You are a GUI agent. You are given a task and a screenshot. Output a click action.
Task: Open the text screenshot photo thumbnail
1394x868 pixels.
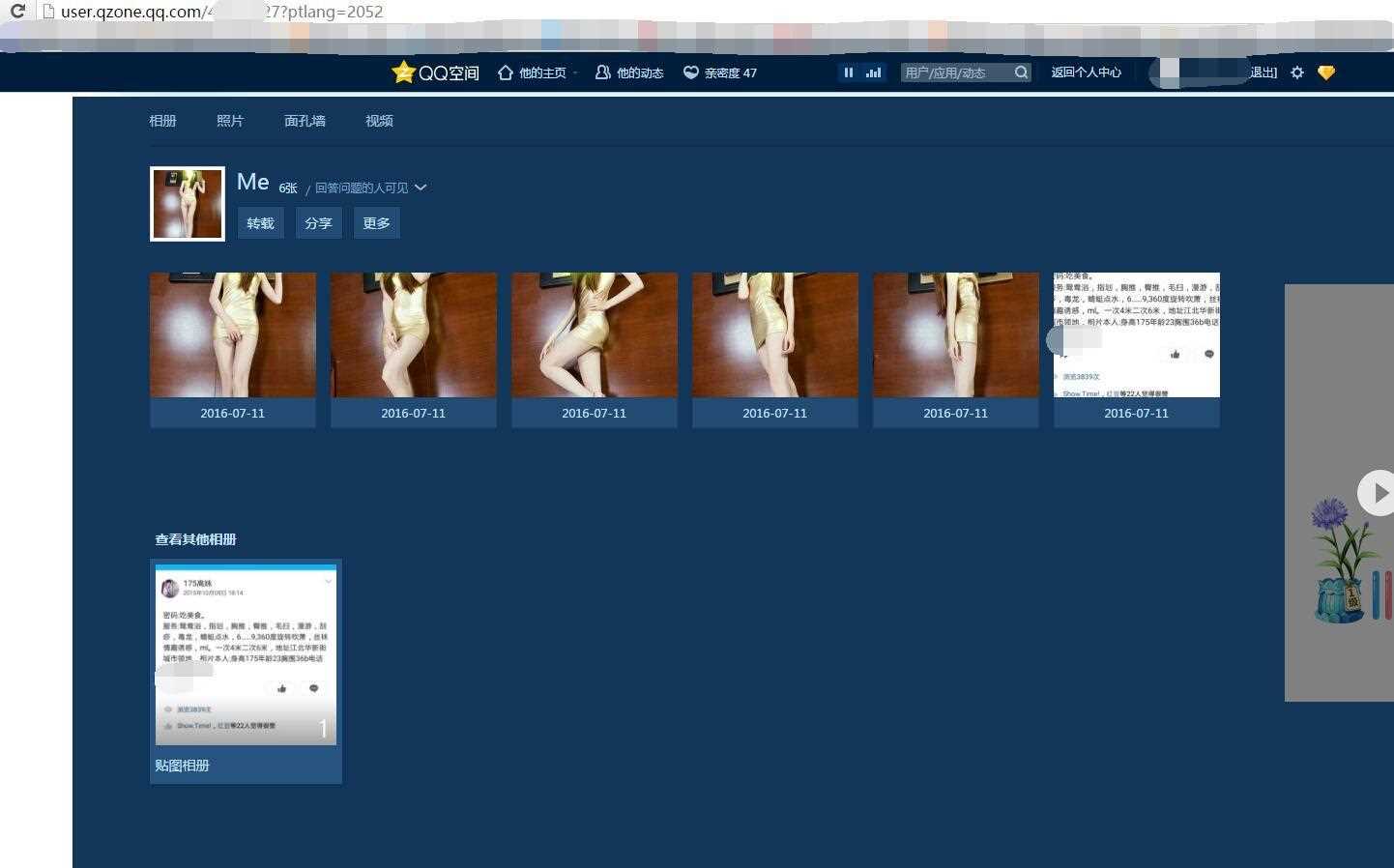point(1137,334)
